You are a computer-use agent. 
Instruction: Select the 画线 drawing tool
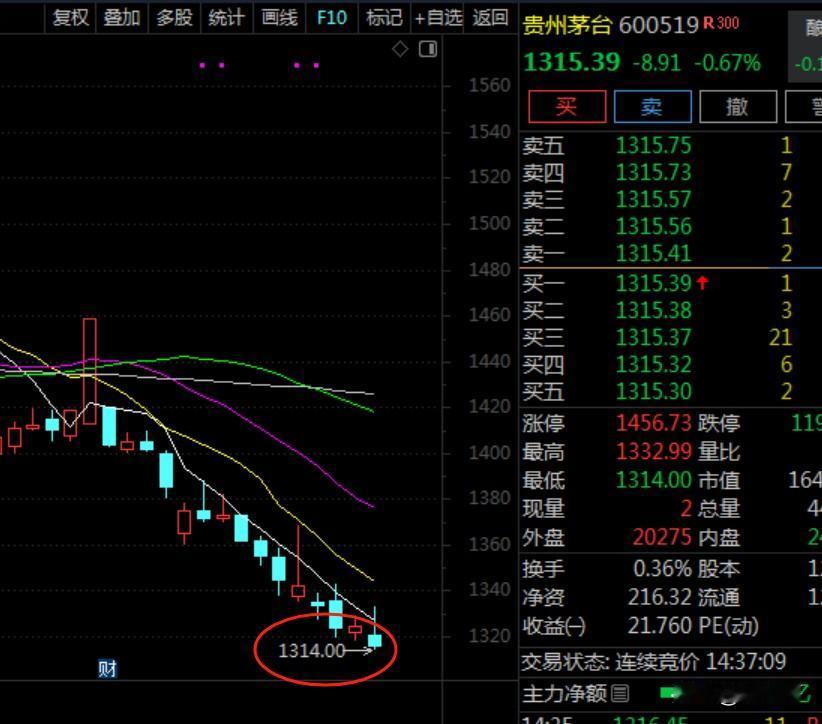(x=279, y=18)
